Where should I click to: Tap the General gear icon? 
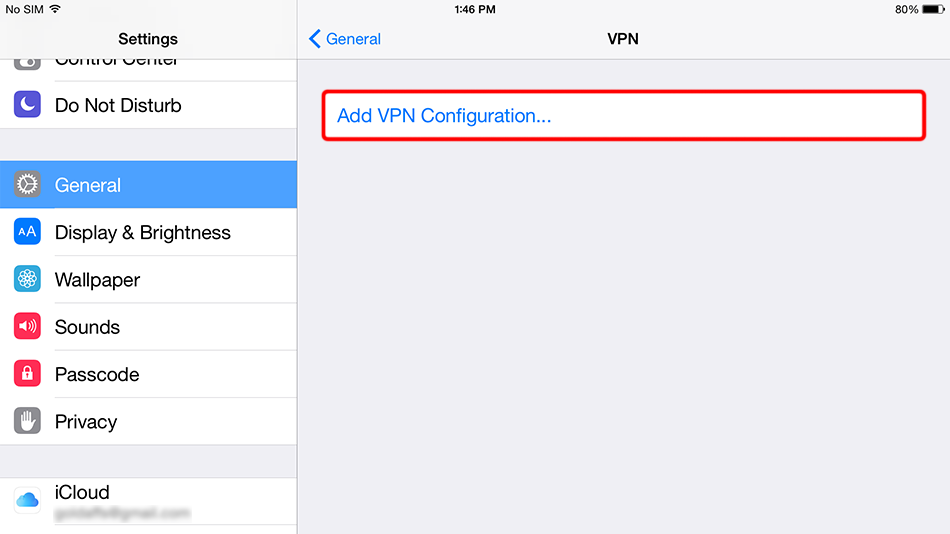(x=27, y=185)
